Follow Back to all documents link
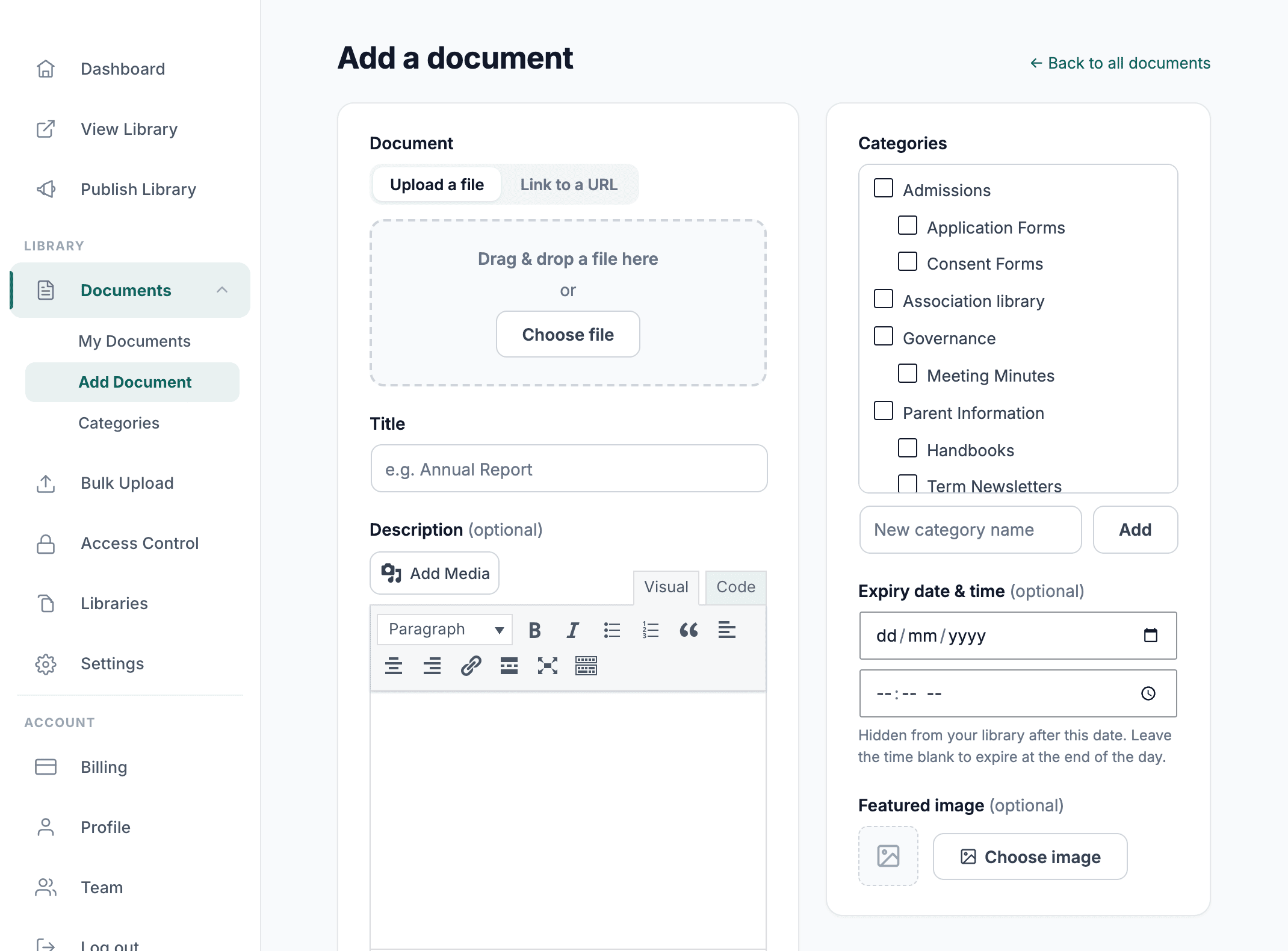 1120,63
